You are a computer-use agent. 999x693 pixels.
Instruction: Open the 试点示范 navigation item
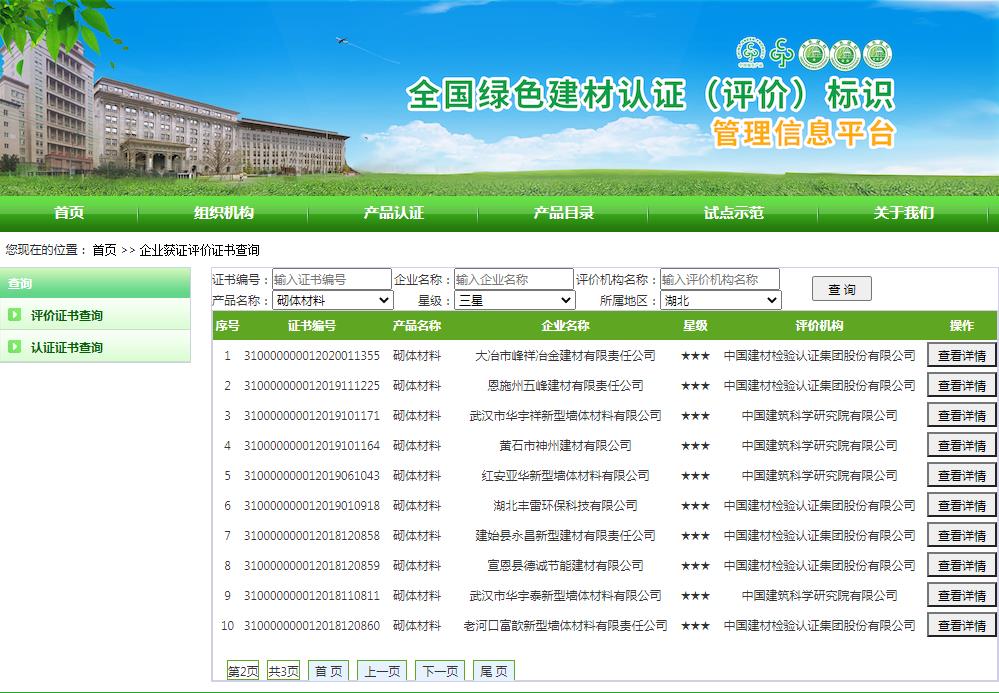(733, 212)
